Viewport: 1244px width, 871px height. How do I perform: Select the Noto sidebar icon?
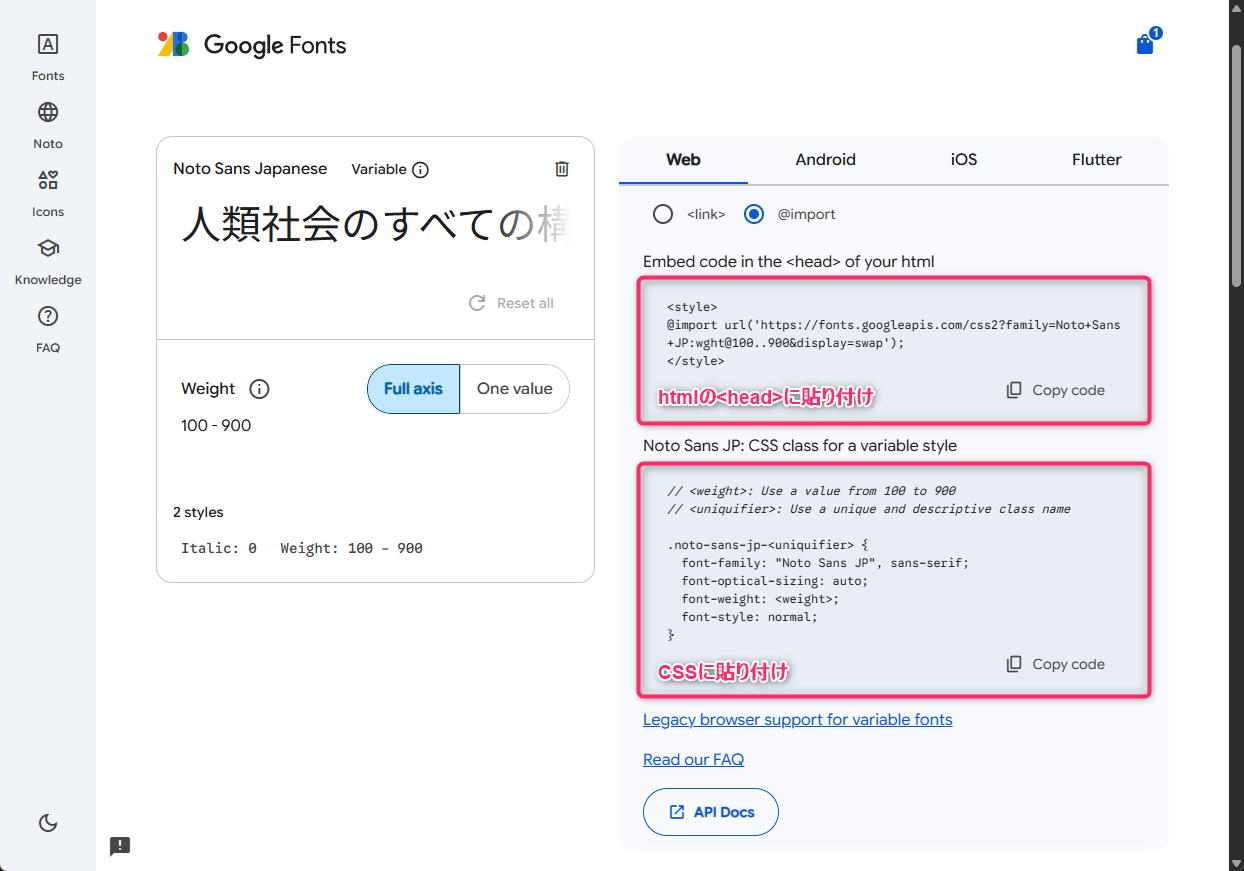pos(47,123)
